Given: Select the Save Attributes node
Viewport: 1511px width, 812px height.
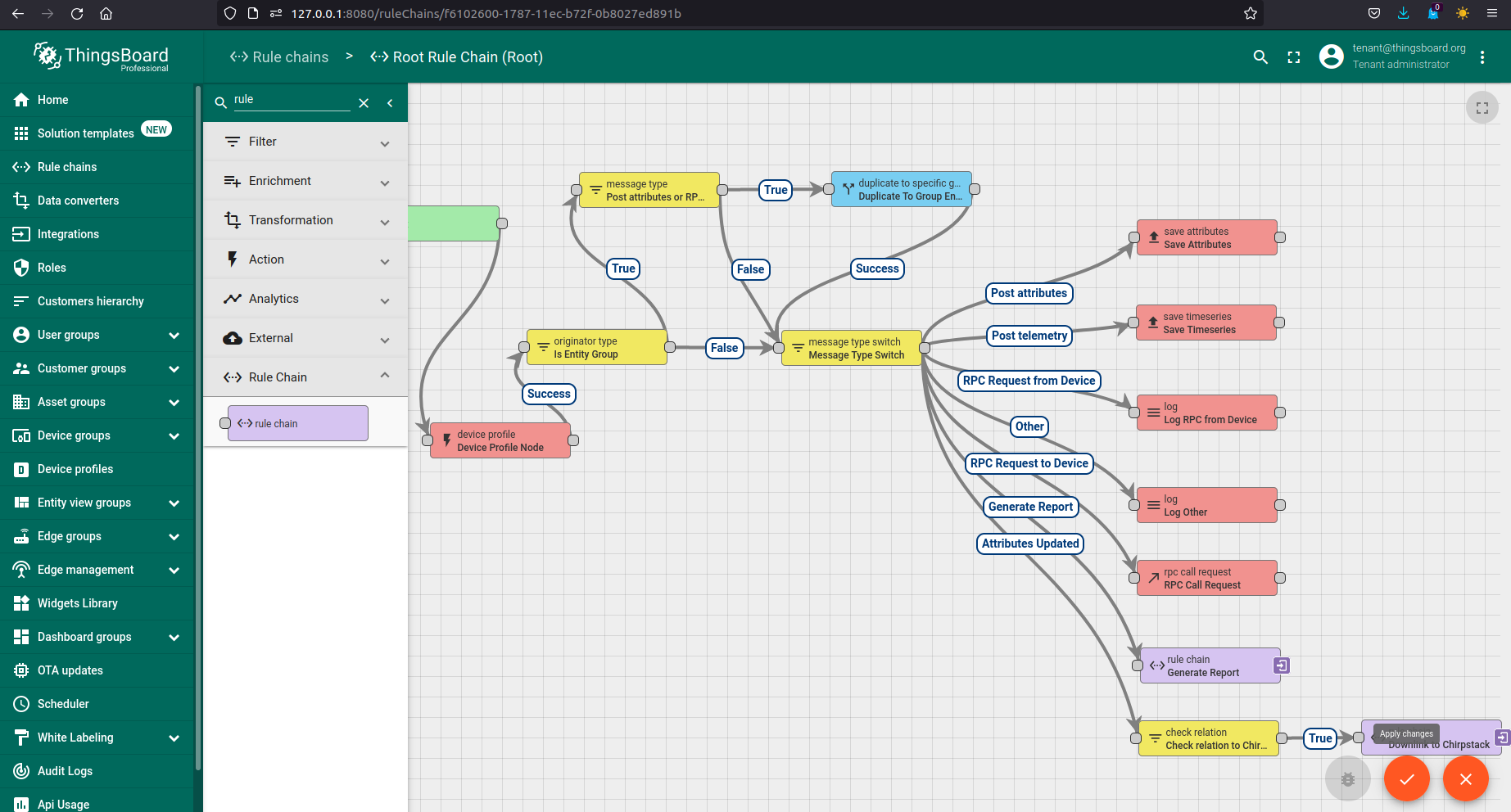Looking at the screenshot, I should pos(1207,237).
